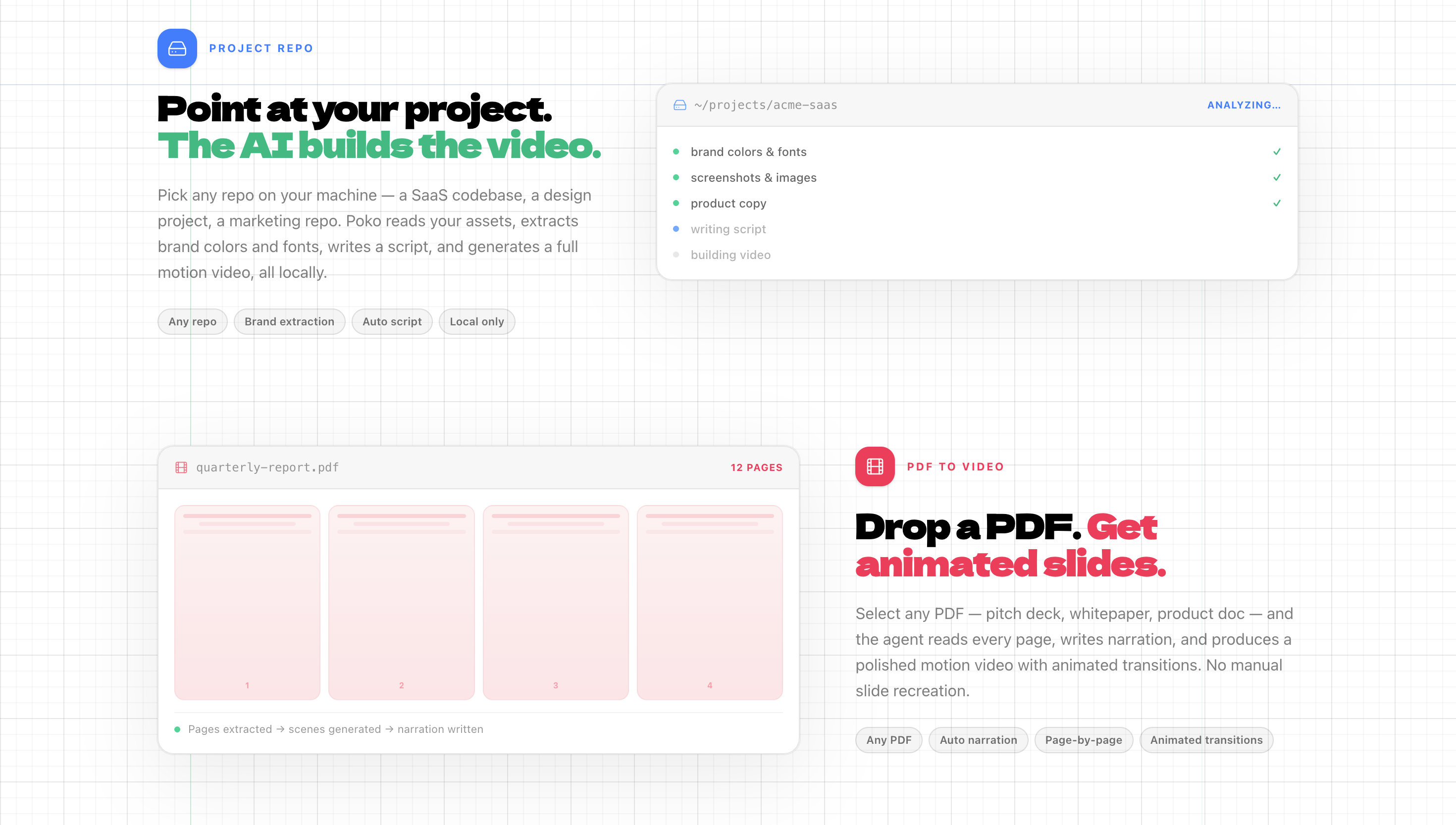Click the paragraph starting Pick any repo
1456x825 pixels.
[x=374, y=234]
